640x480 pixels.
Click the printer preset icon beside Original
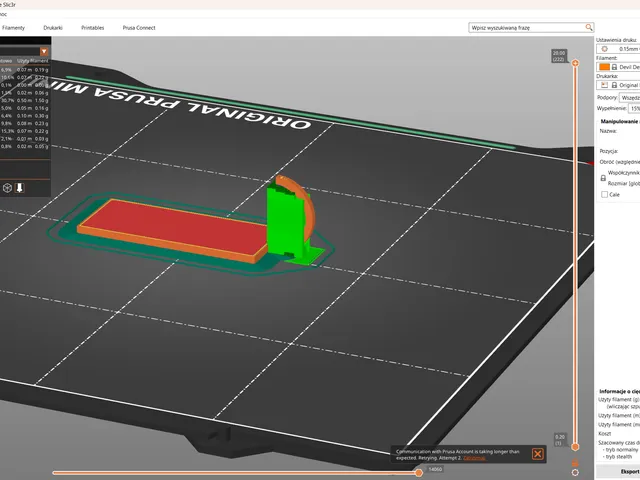pyautogui.click(x=604, y=85)
